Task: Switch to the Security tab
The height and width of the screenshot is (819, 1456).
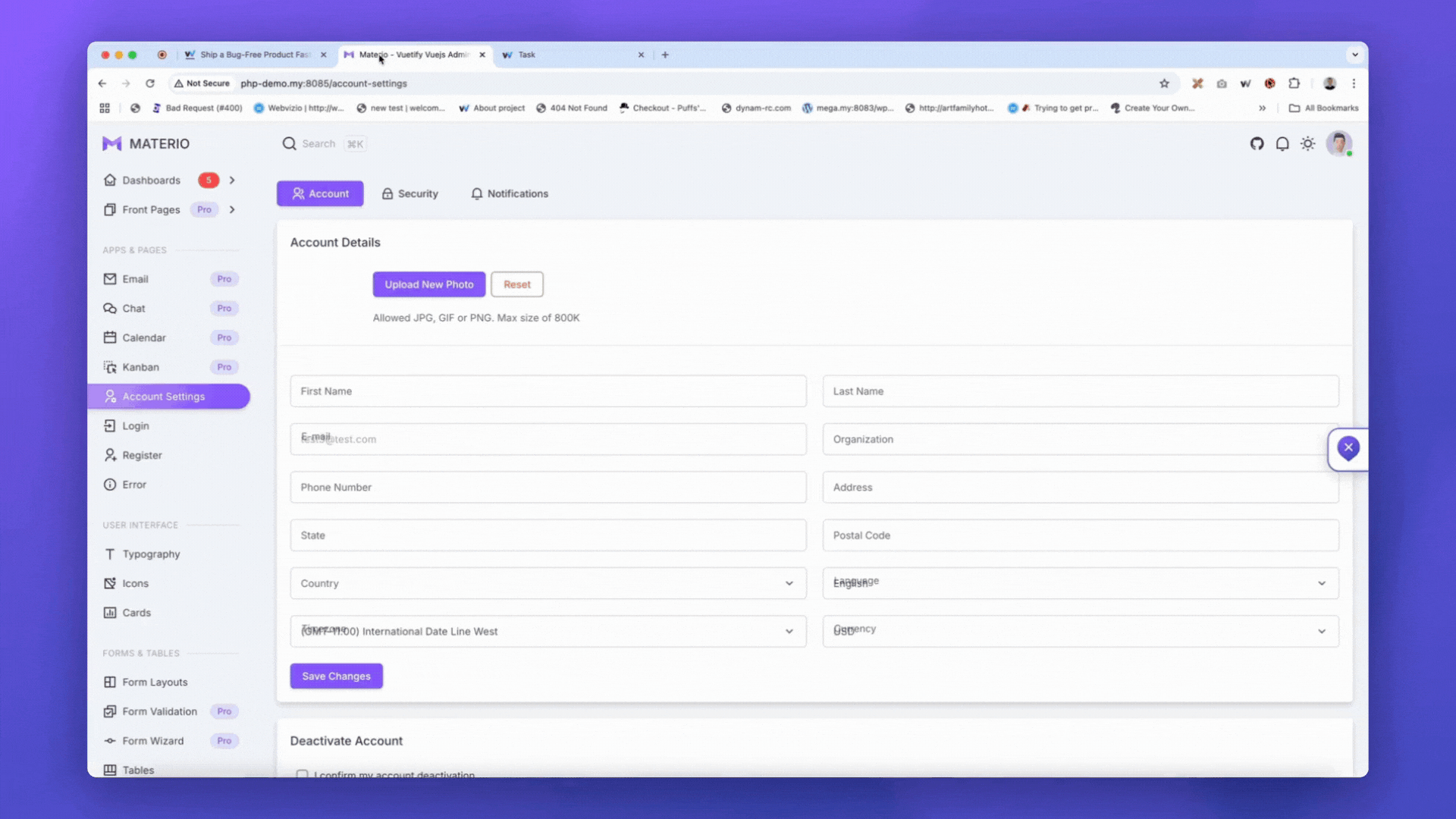Action: pos(410,193)
